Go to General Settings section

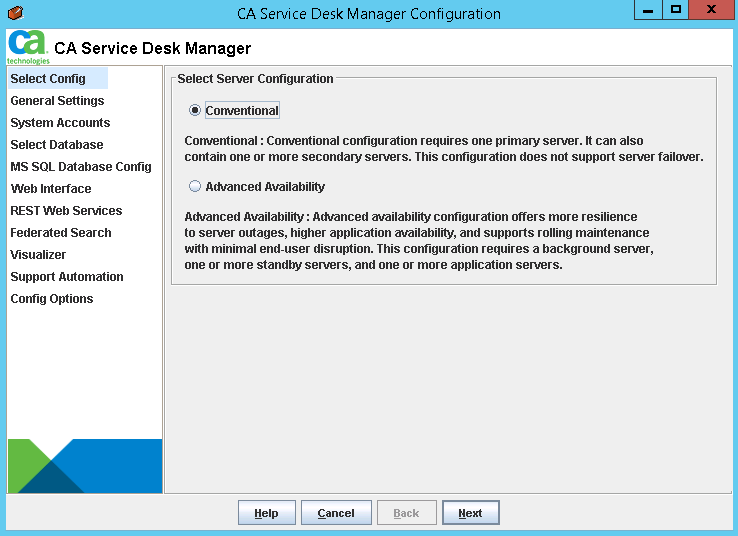tap(57, 101)
